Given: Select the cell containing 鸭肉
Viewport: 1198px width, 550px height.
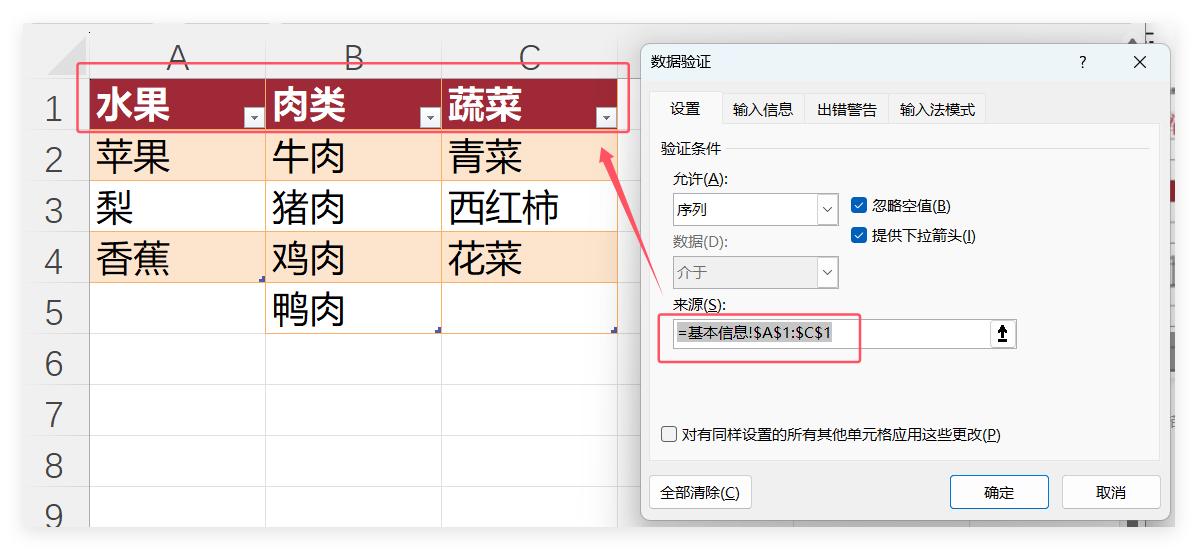Looking at the screenshot, I should 354,309.
